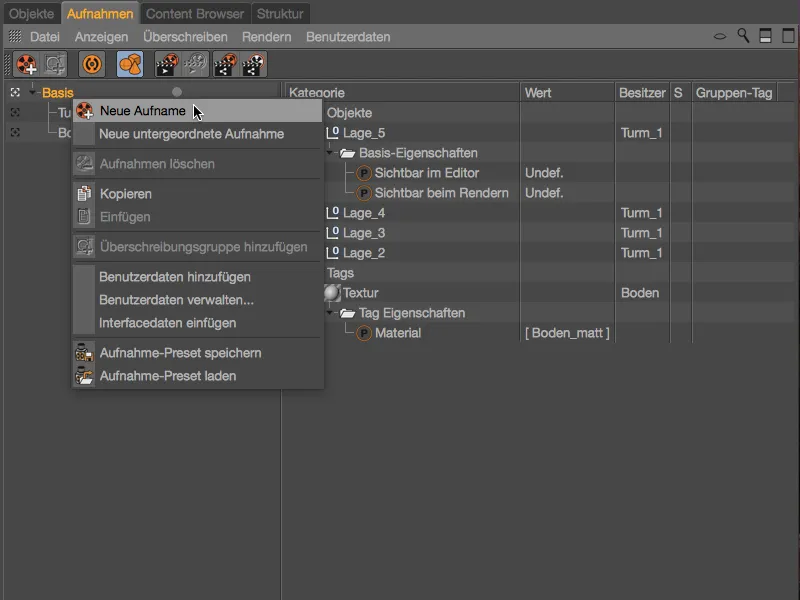Activate the Tu… take viewfinder icon

(x=15, y=112)
